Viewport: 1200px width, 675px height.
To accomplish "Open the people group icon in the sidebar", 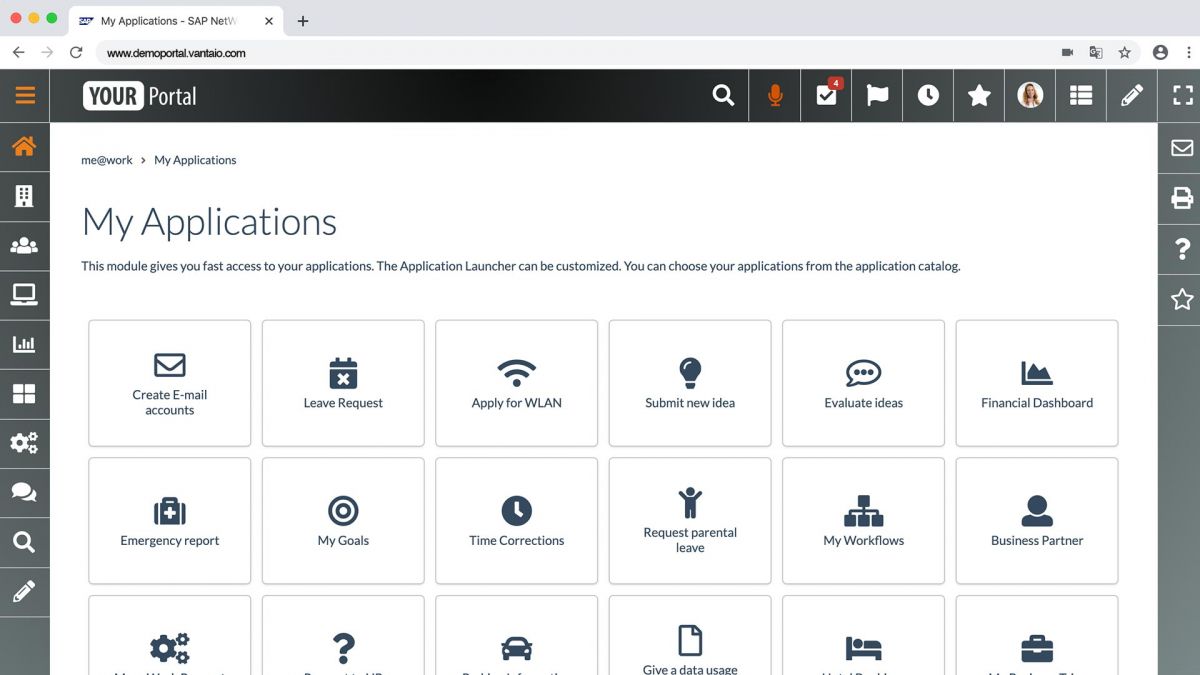I will tap(24, 245).
